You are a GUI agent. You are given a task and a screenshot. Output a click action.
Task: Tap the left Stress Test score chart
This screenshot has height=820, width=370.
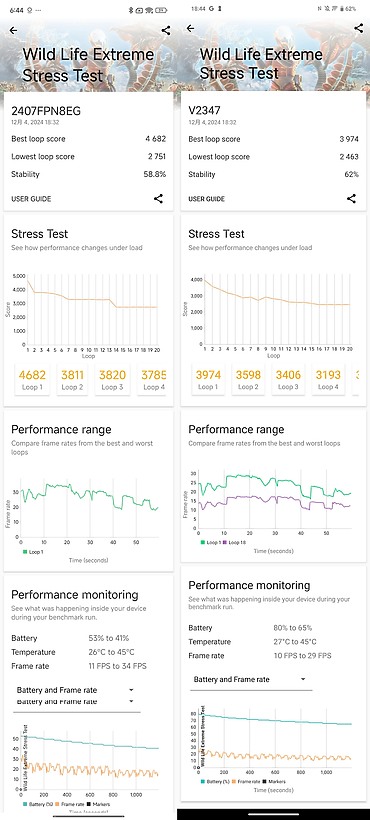coord(88,313)
